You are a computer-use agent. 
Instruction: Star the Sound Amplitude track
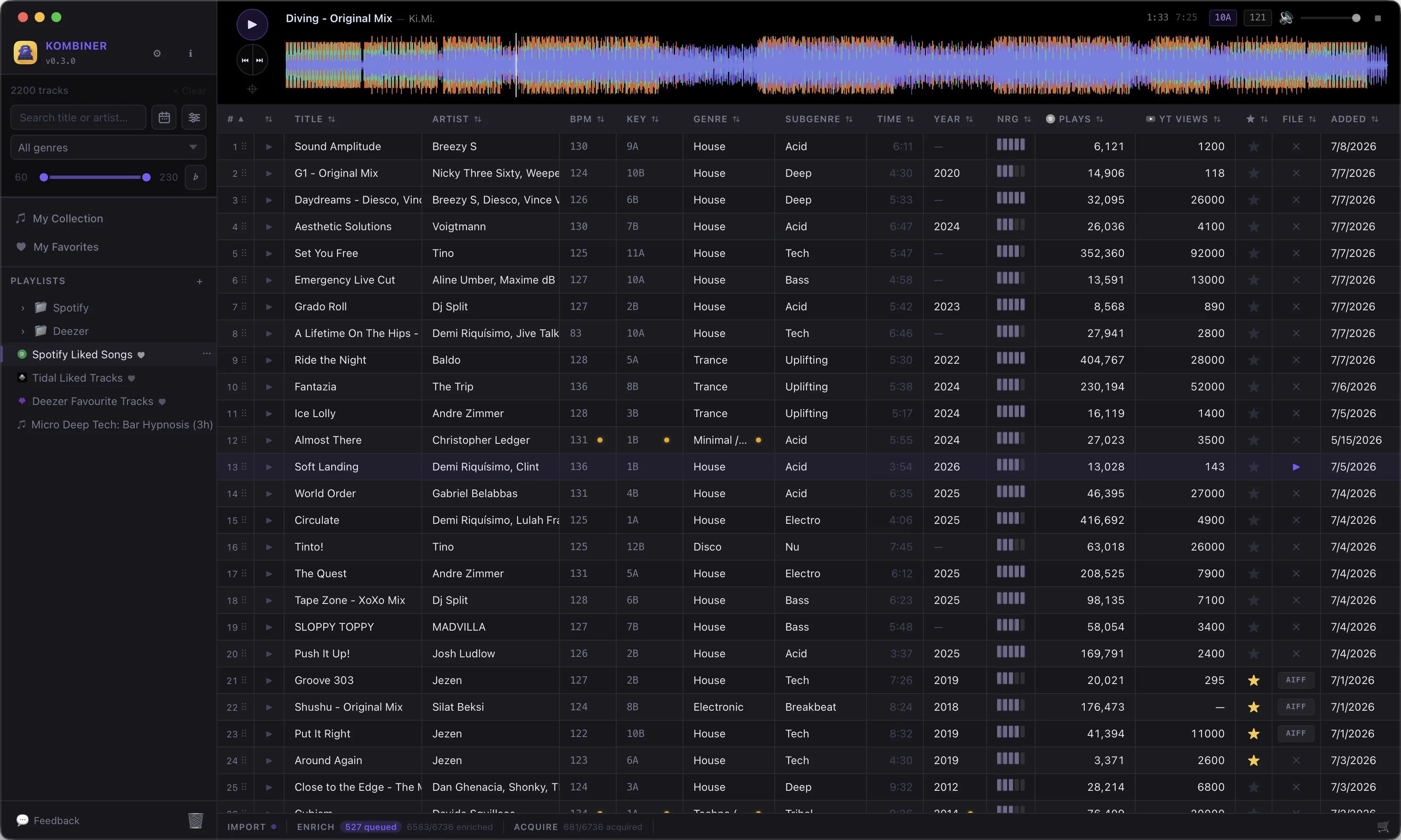coord(1254,147)
